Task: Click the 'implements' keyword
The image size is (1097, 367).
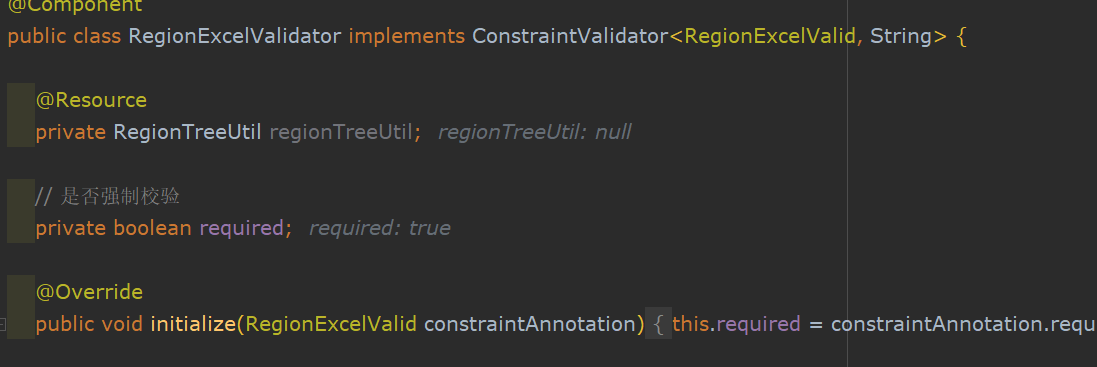Action: [x=406, y=36]
